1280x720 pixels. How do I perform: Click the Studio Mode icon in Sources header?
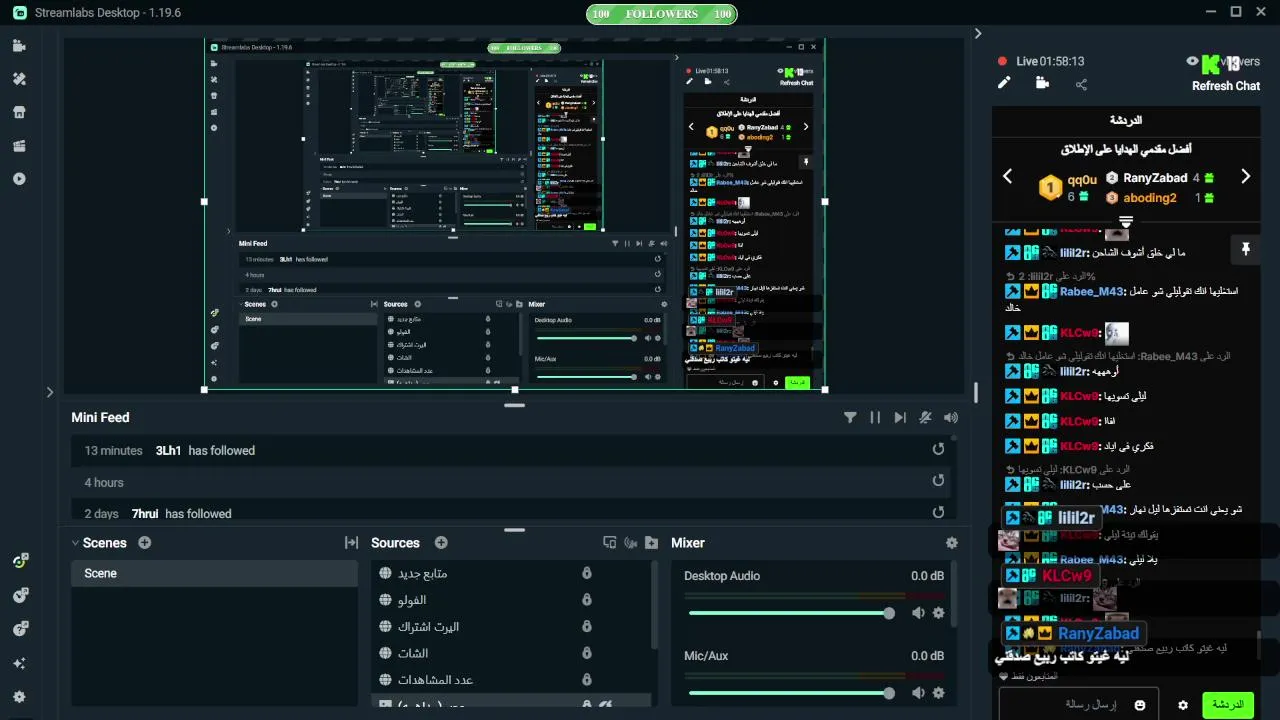[x=610, y=543]
